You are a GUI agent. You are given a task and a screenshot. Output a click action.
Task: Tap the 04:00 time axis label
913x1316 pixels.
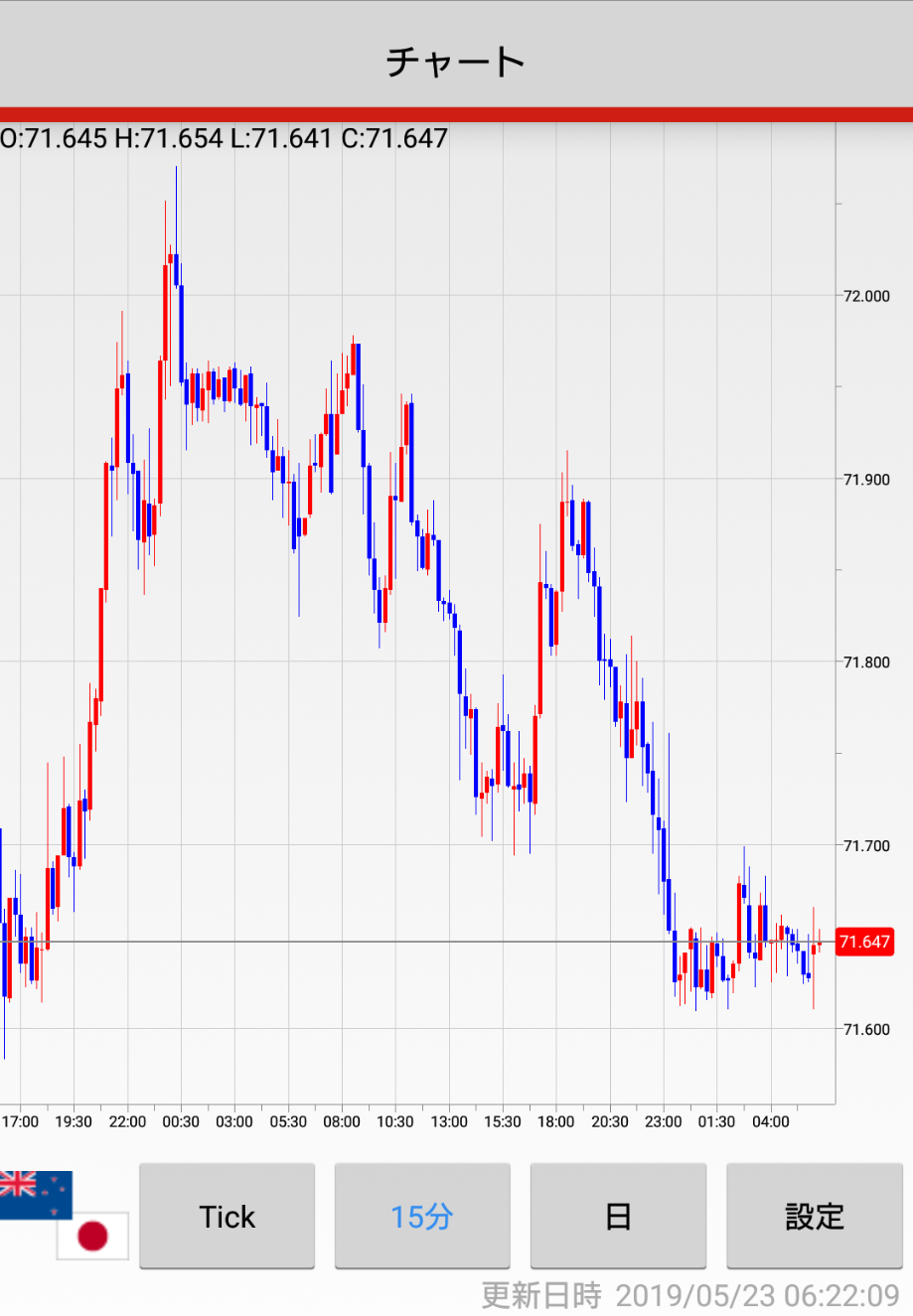771,1121
